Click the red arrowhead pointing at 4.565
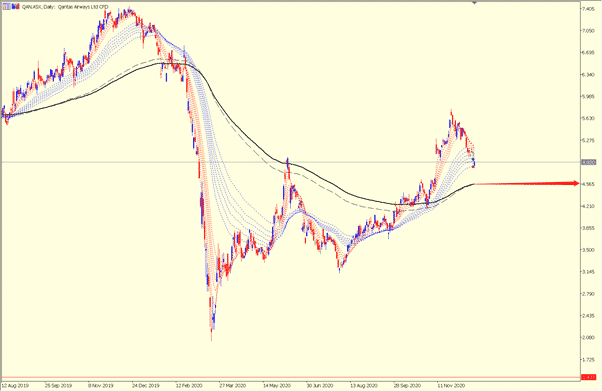 click(x=576, y=184)
